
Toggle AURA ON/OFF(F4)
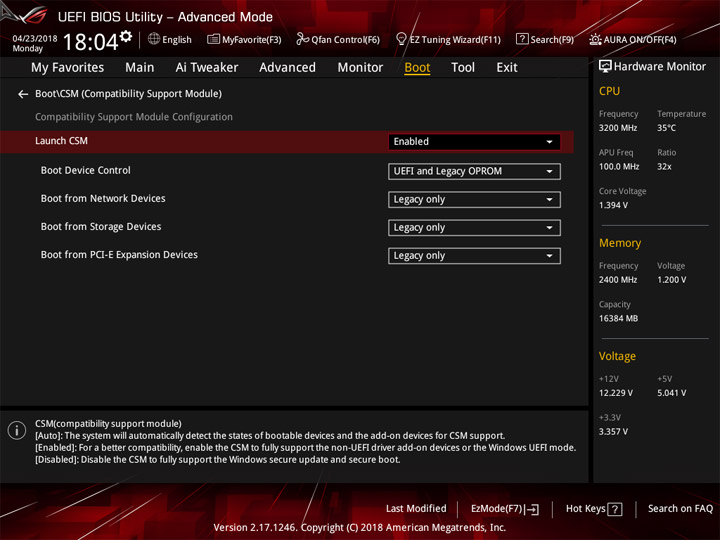tap(633, 39)
